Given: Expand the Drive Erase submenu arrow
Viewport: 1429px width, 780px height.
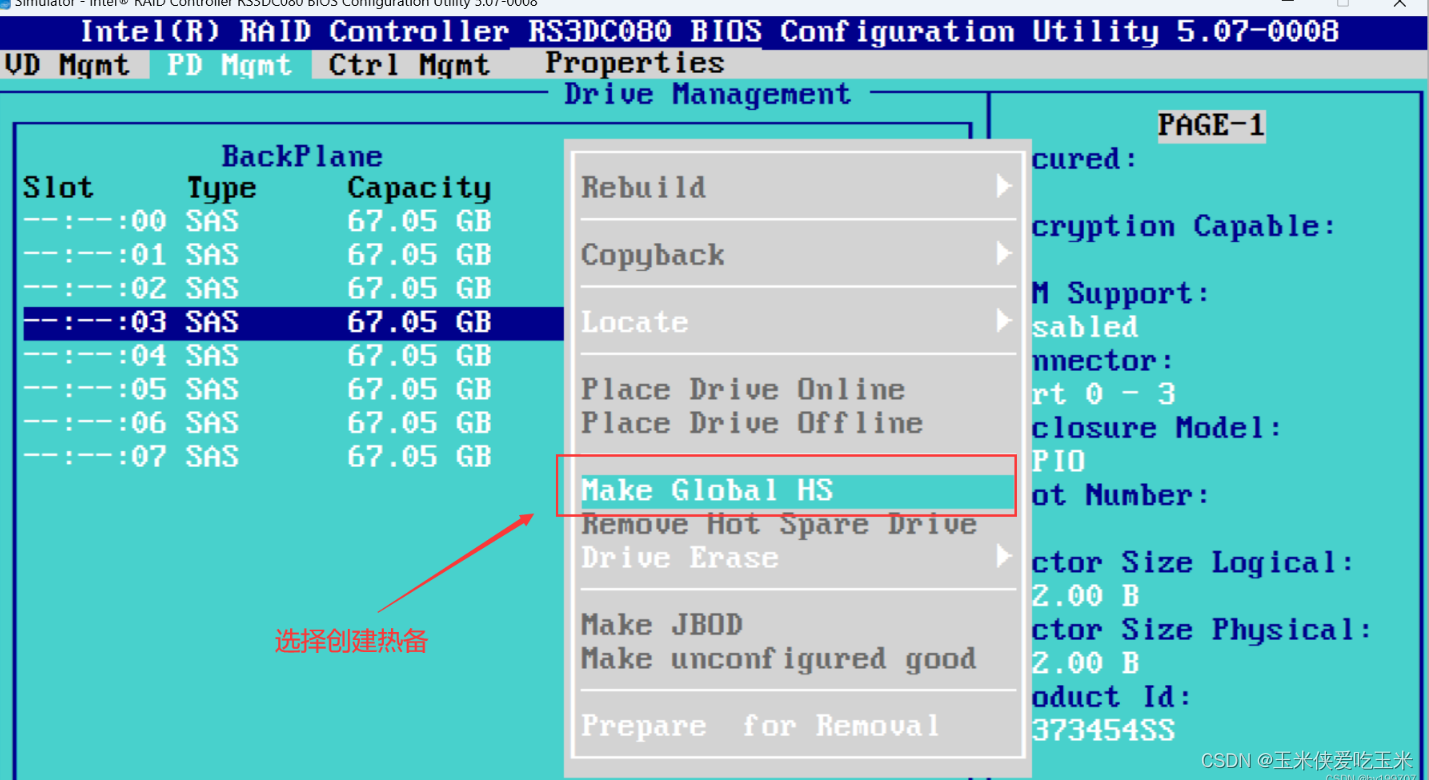Looking at the screenshot, I should point(1004,556).
